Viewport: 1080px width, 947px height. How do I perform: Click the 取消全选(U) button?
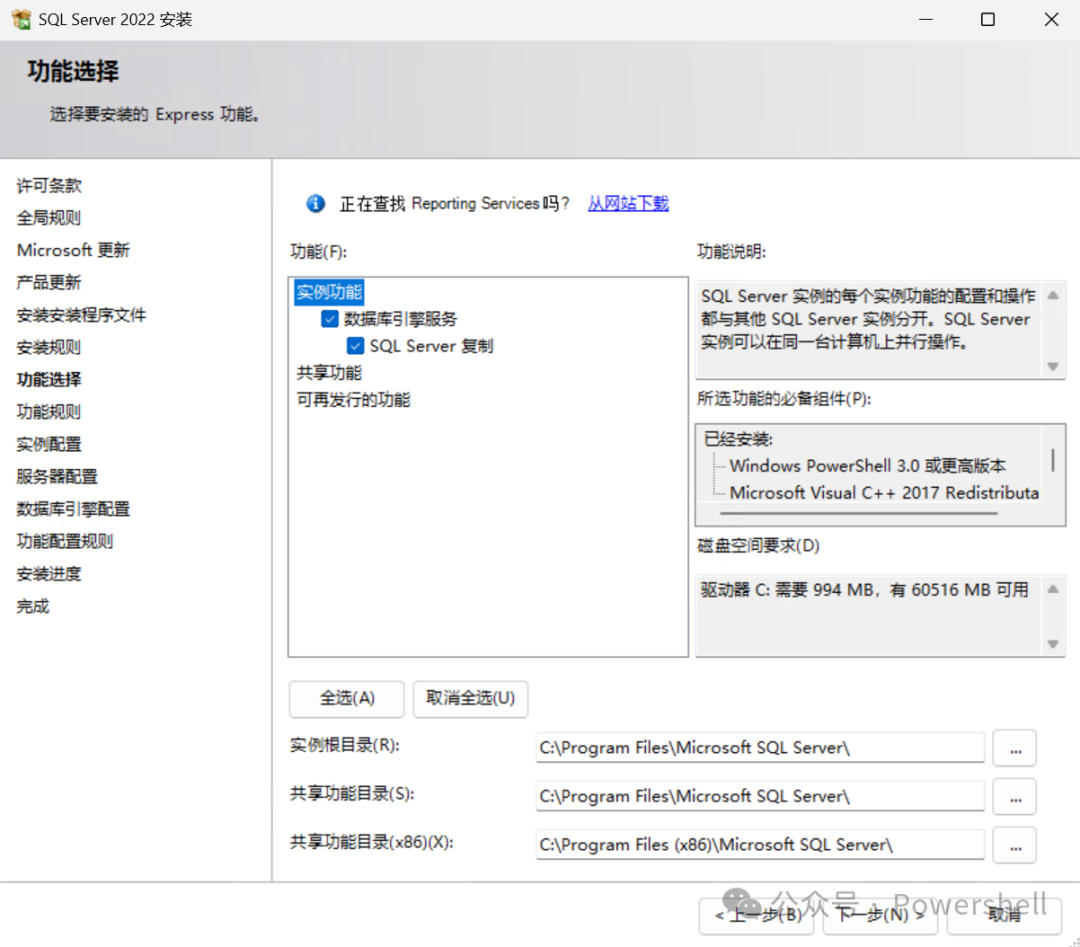[x=470, y=698]
